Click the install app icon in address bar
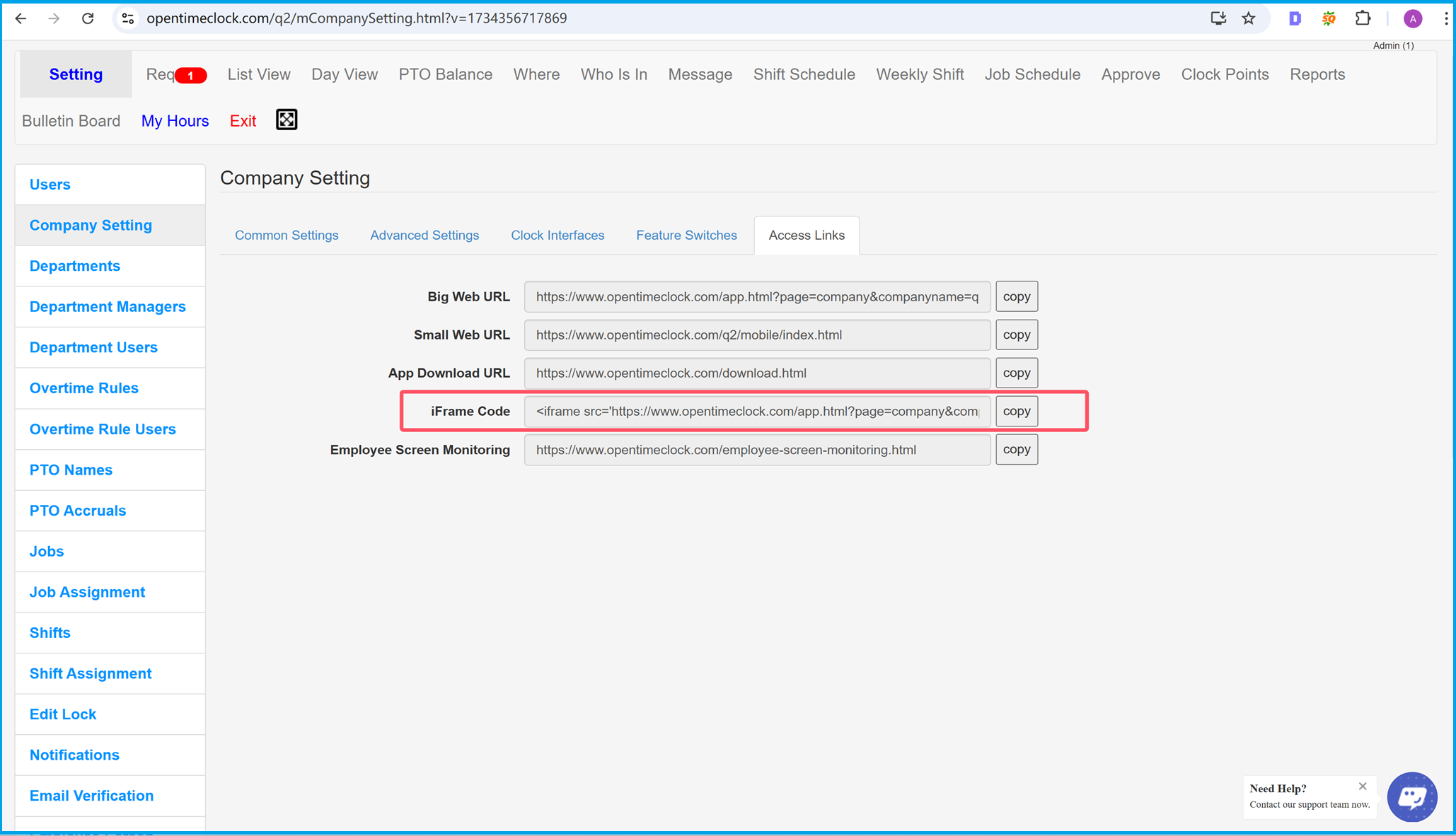The height and width of the screenshot is (836, 1456). [x=1218, y=18]
